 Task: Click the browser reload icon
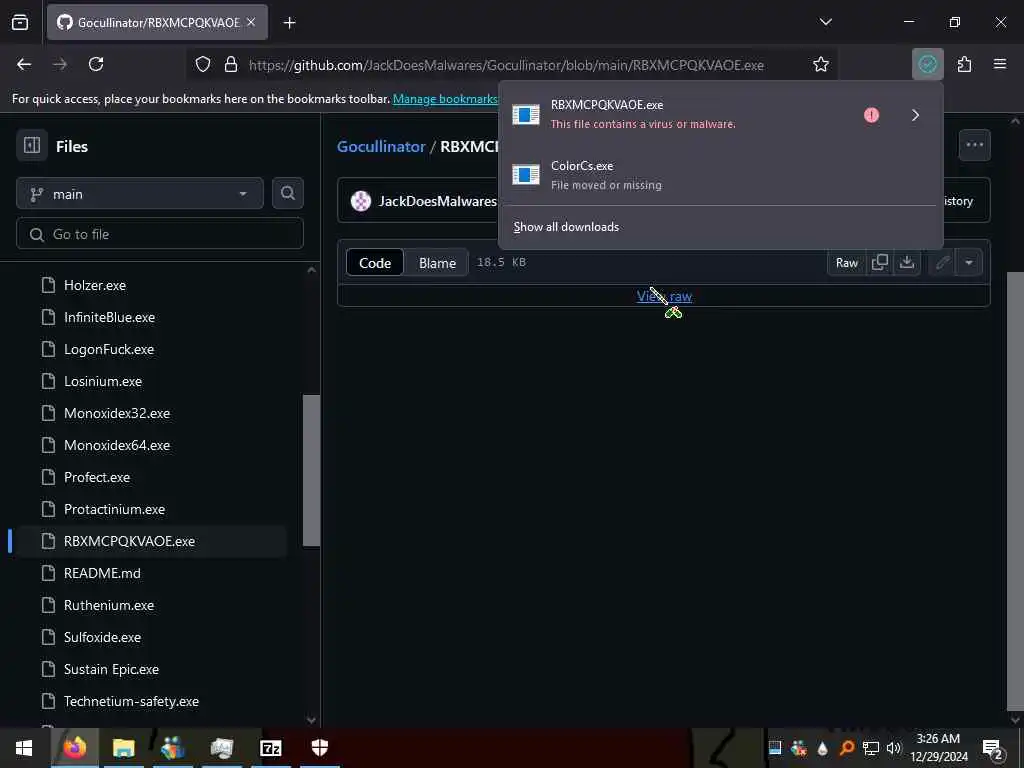96,64
